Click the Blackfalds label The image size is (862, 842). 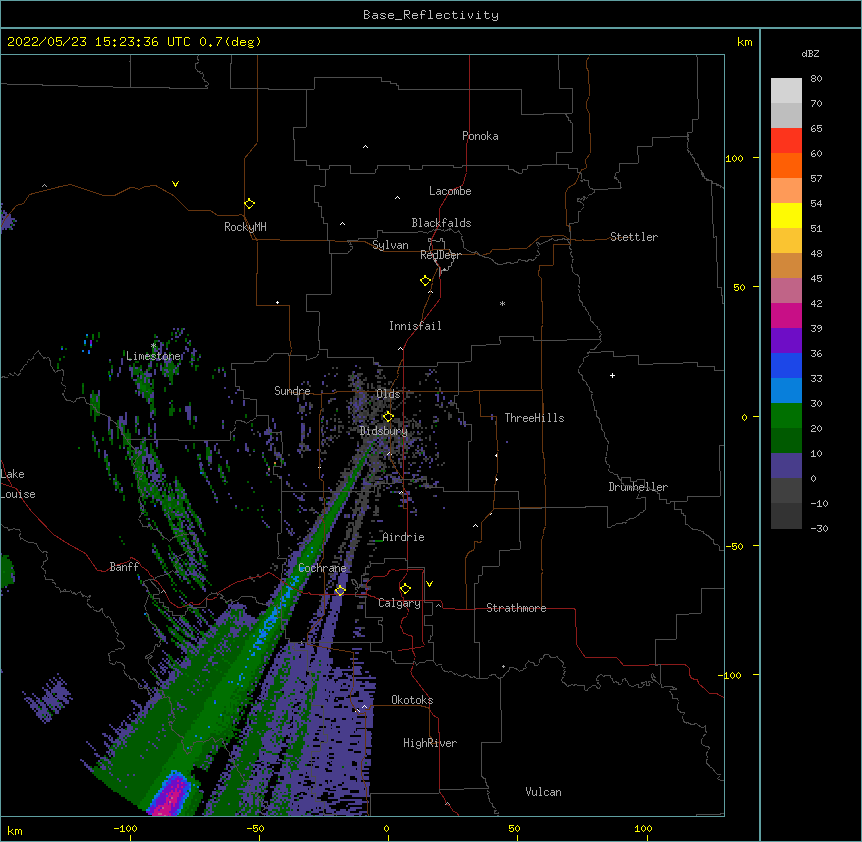pos(441,223)
